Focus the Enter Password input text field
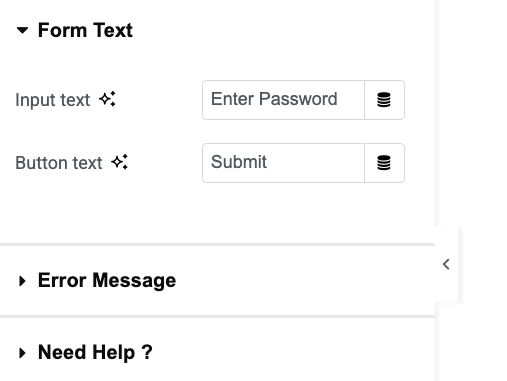Image resolution: width=507 pixels, height=381 pixels. [283, 100]
